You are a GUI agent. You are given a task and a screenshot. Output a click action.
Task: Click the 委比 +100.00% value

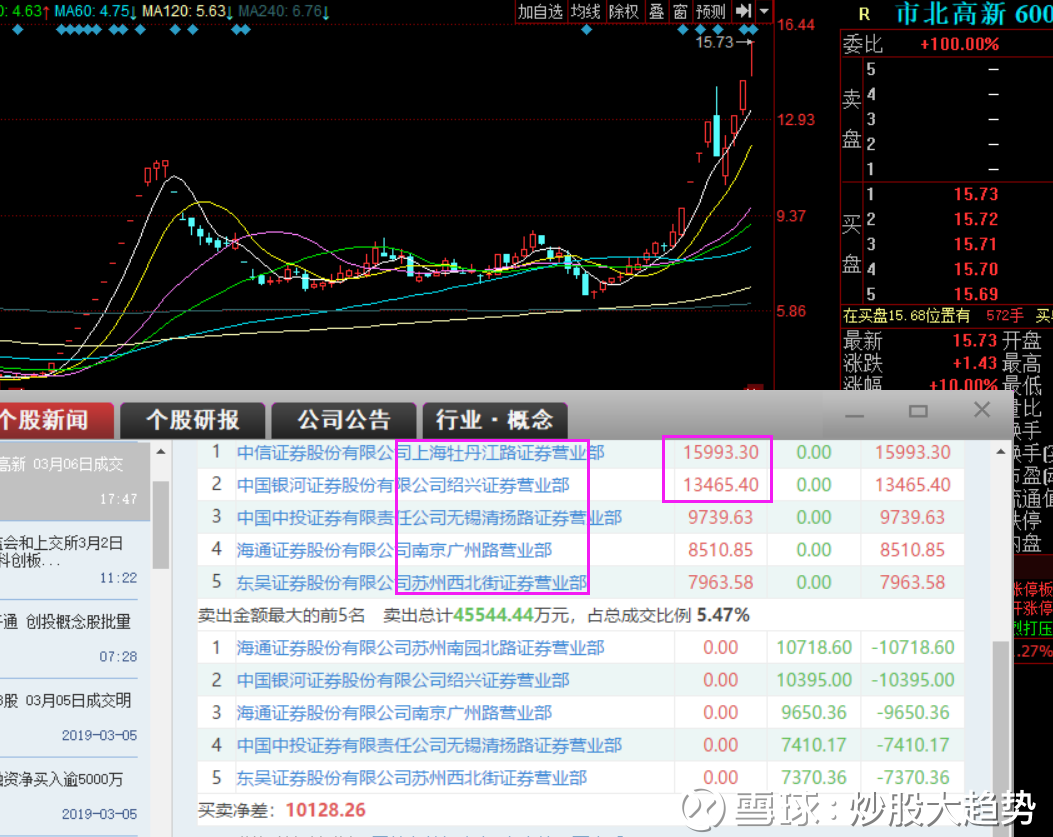[x=960, y=45]
